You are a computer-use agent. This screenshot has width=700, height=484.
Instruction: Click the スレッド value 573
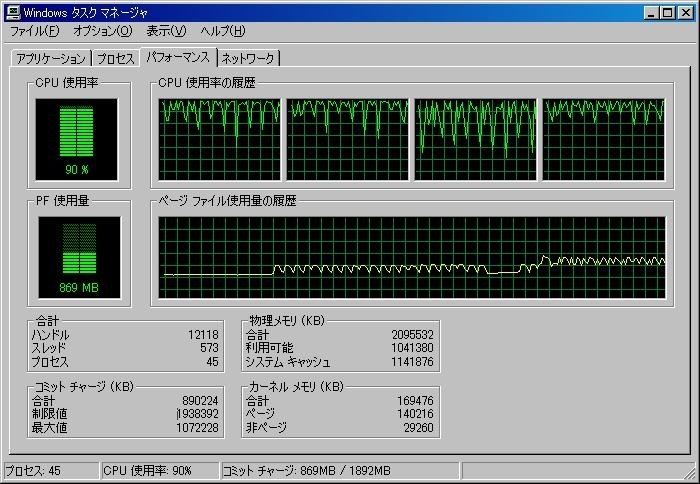(209, 347)
